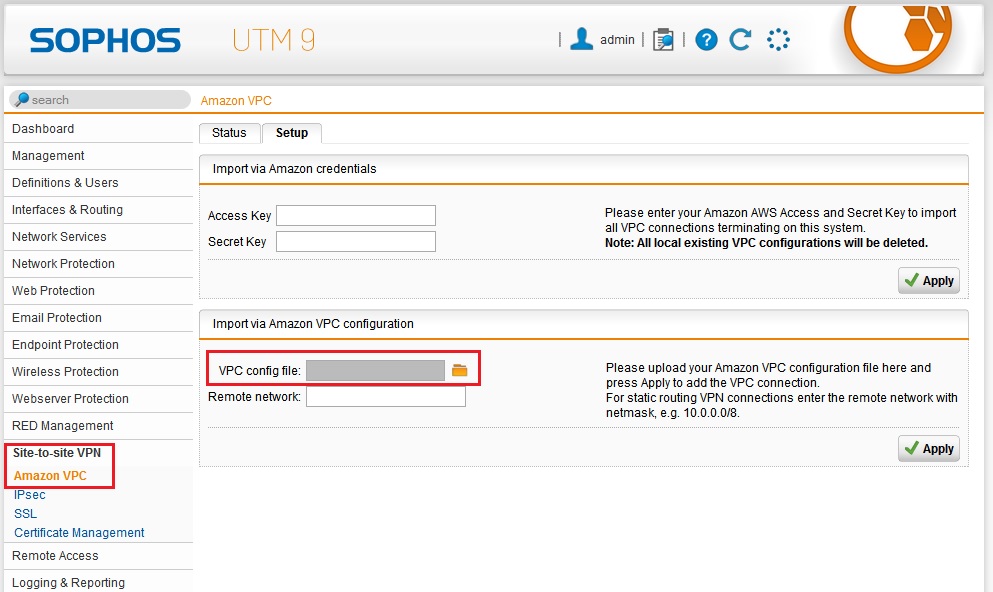This screenshot has width=993, height=592.
Task: Open Definitions & Users menu
Action: pyautogui.click(x=98, y=183)
